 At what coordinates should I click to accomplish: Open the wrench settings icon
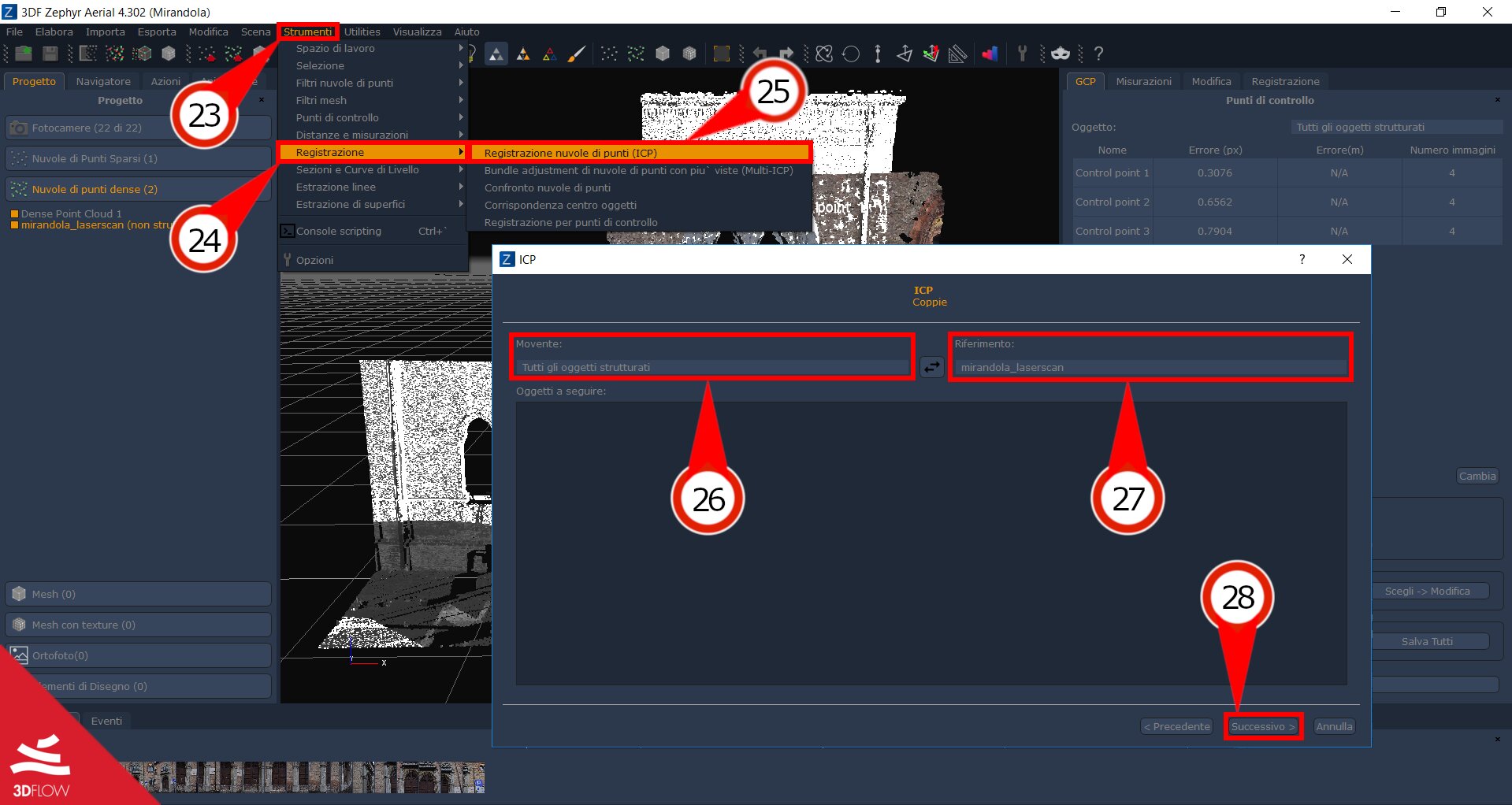click(1023, 54)
